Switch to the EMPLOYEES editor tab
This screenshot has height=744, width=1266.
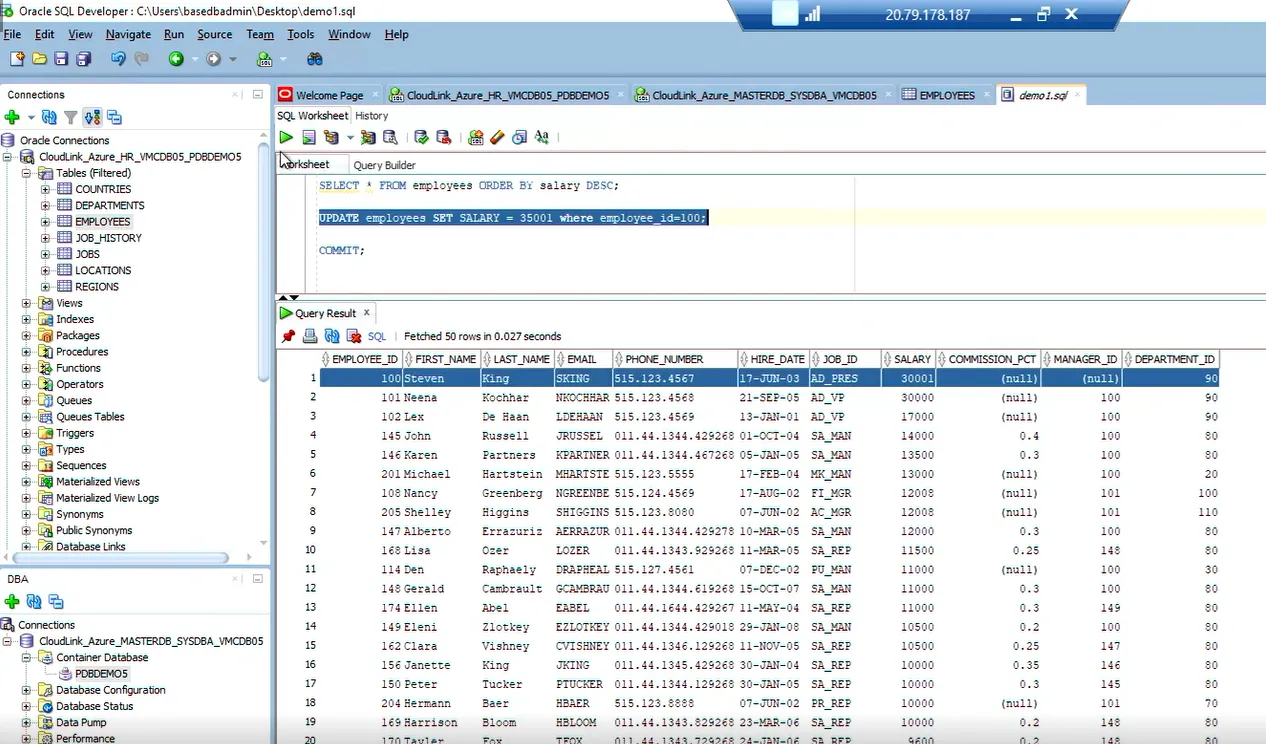click(946, 95)
